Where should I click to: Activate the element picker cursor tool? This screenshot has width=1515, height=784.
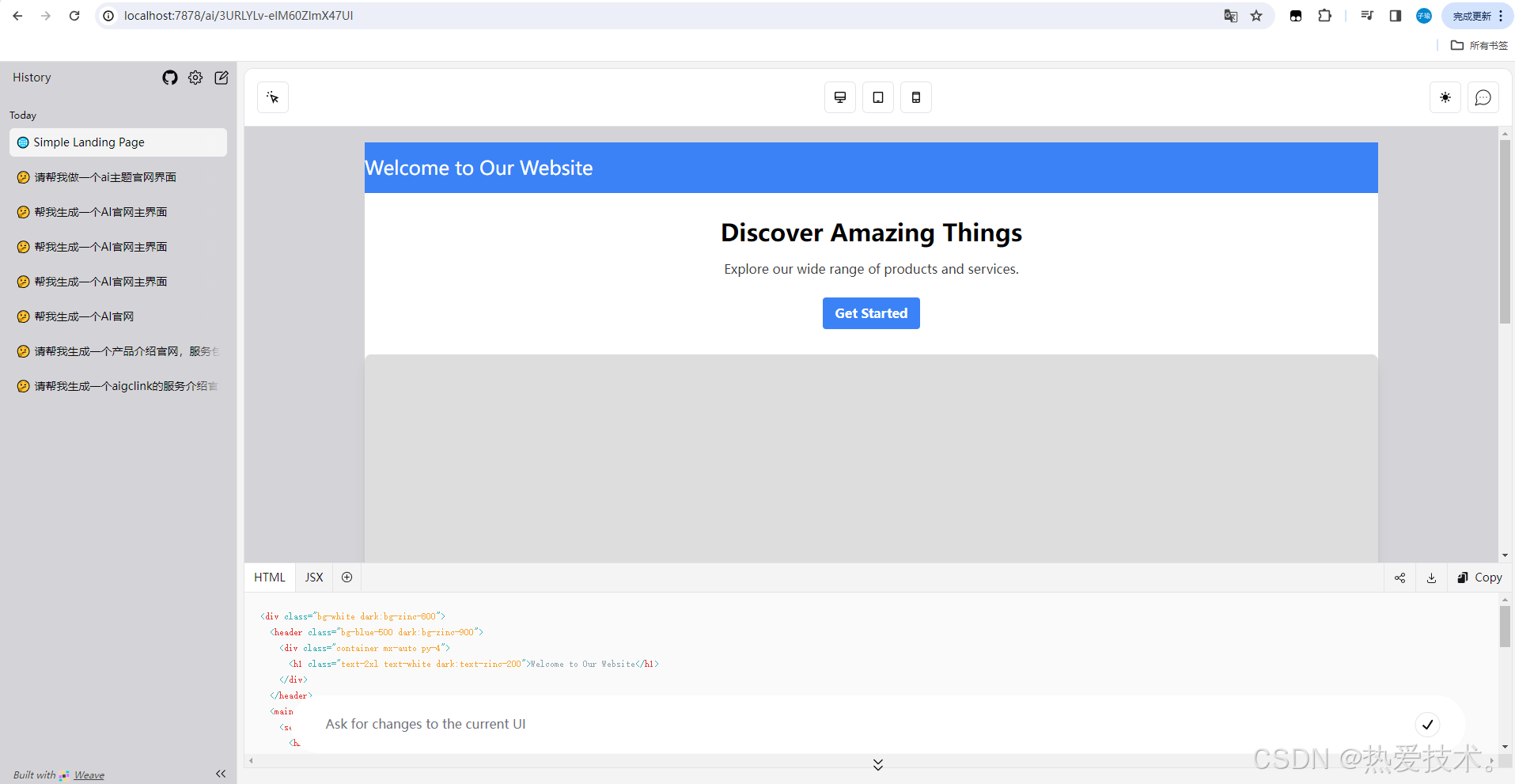pyautogui.click(x=273, y=97)
